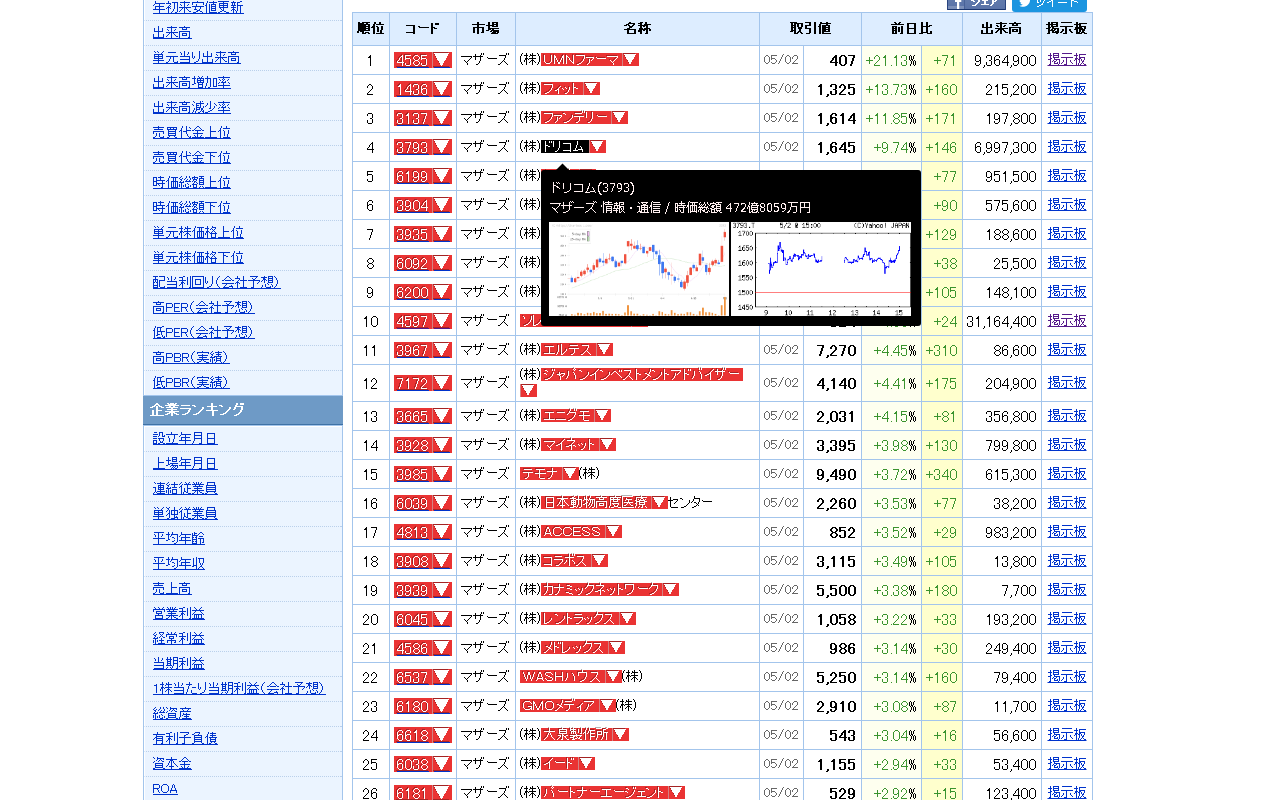1280x800 pixels.
Task: Click arrow icon after UMNファーマ name
Action: pyautogui.click(x=630, y=60)
